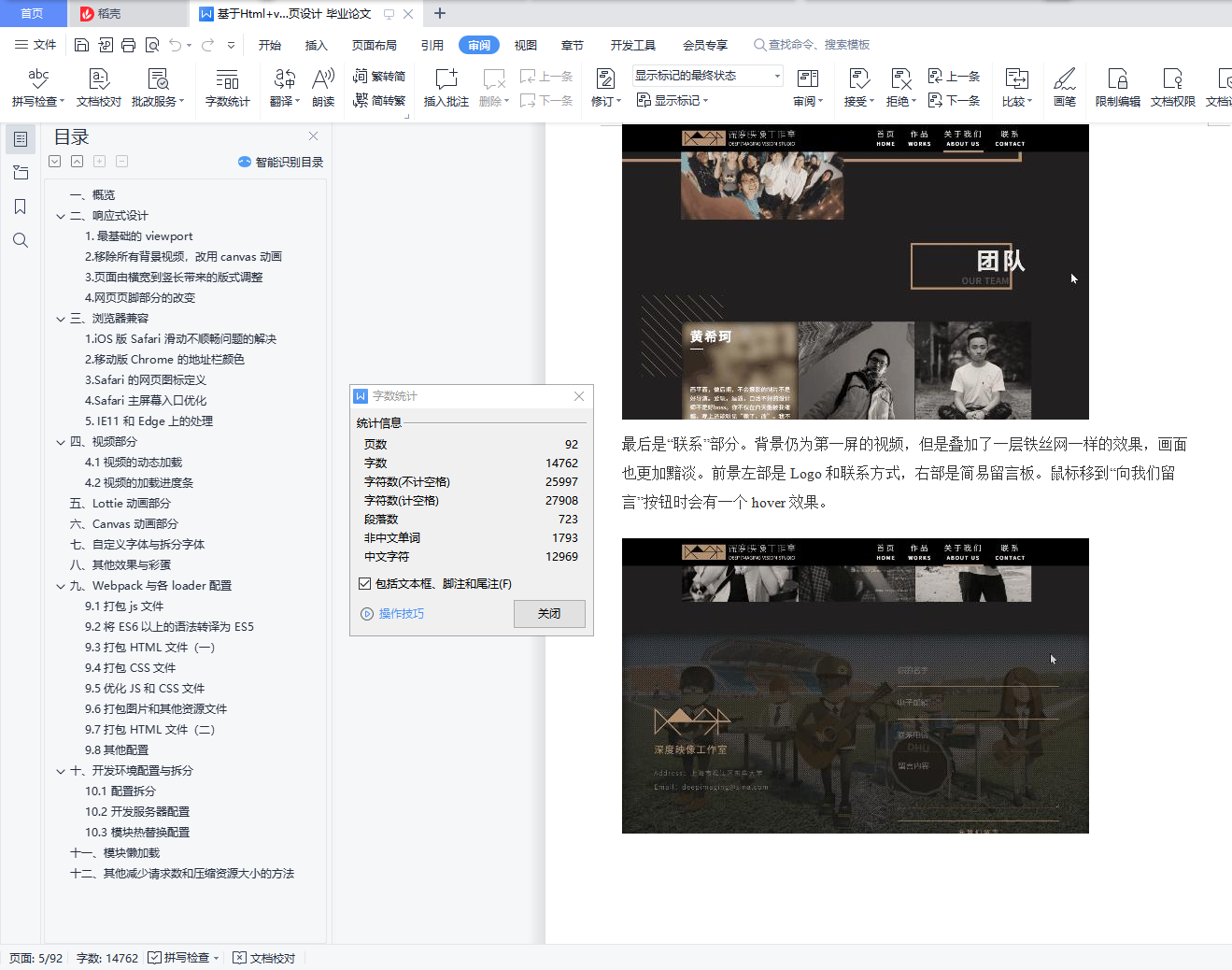Click the save icon in quick toolbar
Screen dimensions: 1232x970
click(81, 45)
